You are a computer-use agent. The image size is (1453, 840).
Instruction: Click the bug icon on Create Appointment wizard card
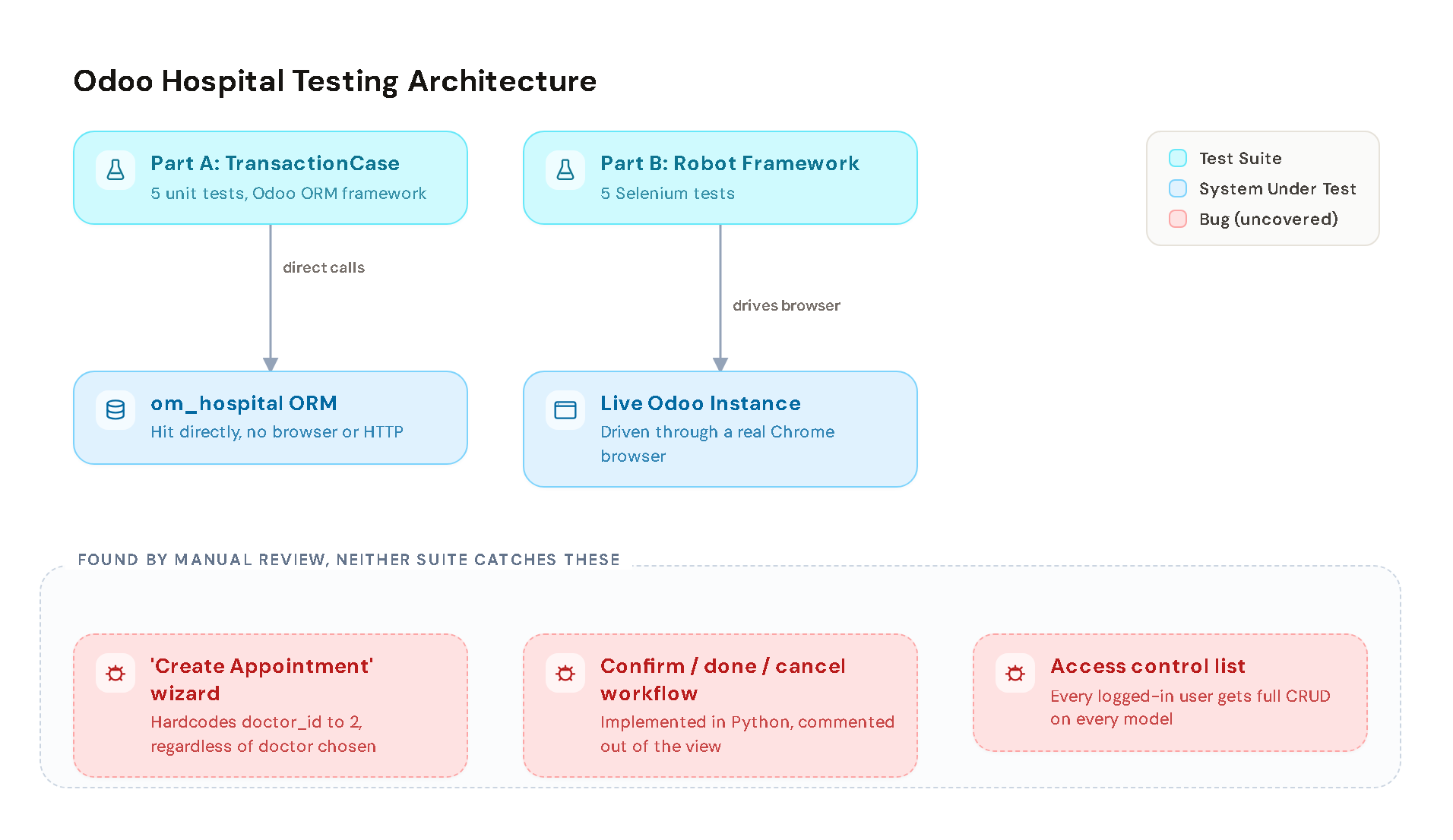[116, 673]
